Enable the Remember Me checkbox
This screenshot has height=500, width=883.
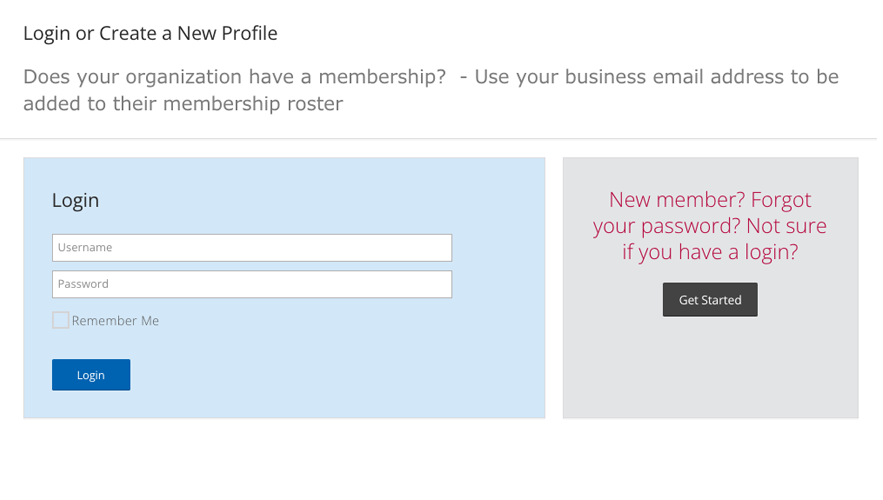point(61,321)
